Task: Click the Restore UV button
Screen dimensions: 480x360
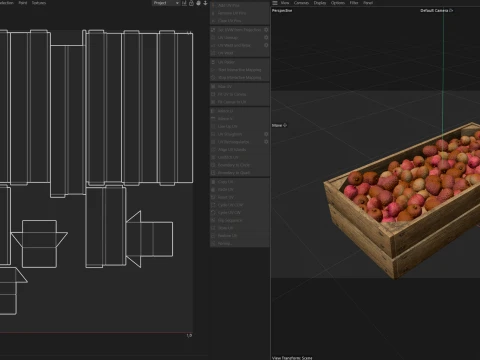Action: [240, 235]
